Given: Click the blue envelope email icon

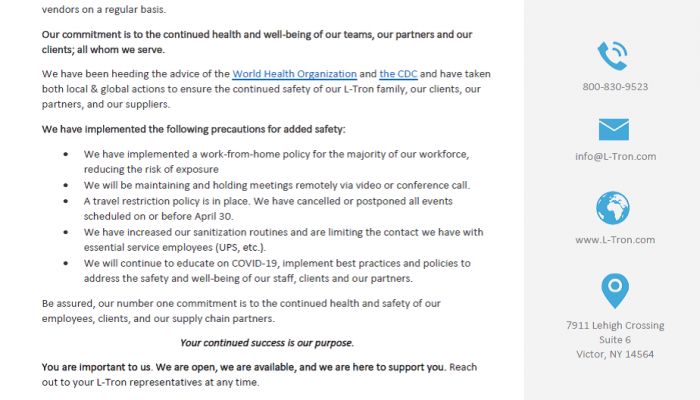Looking at the screenshot, I should (x=613, y=130).
